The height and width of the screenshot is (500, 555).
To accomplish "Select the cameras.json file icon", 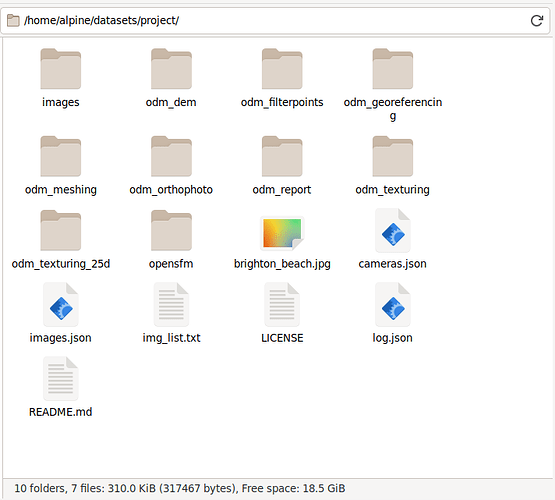I will (393, 230).
